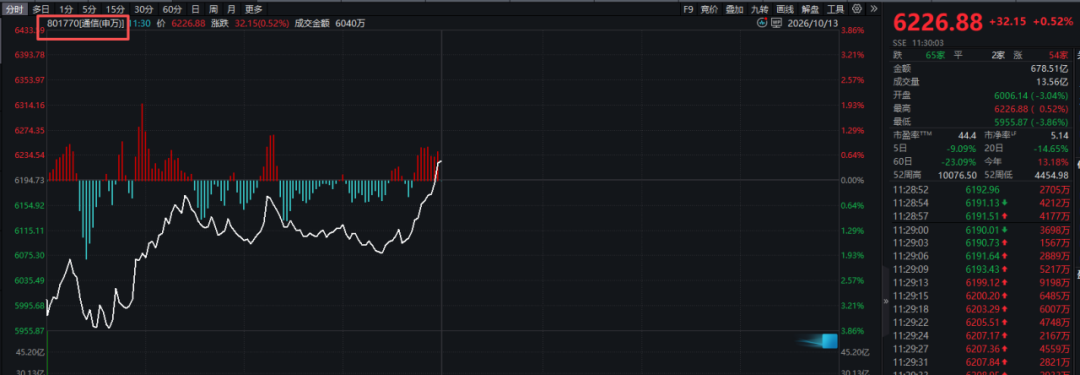Click the 60日 change -23.09%
Viewport: 1080px width, 375px height.
point(959,162)
